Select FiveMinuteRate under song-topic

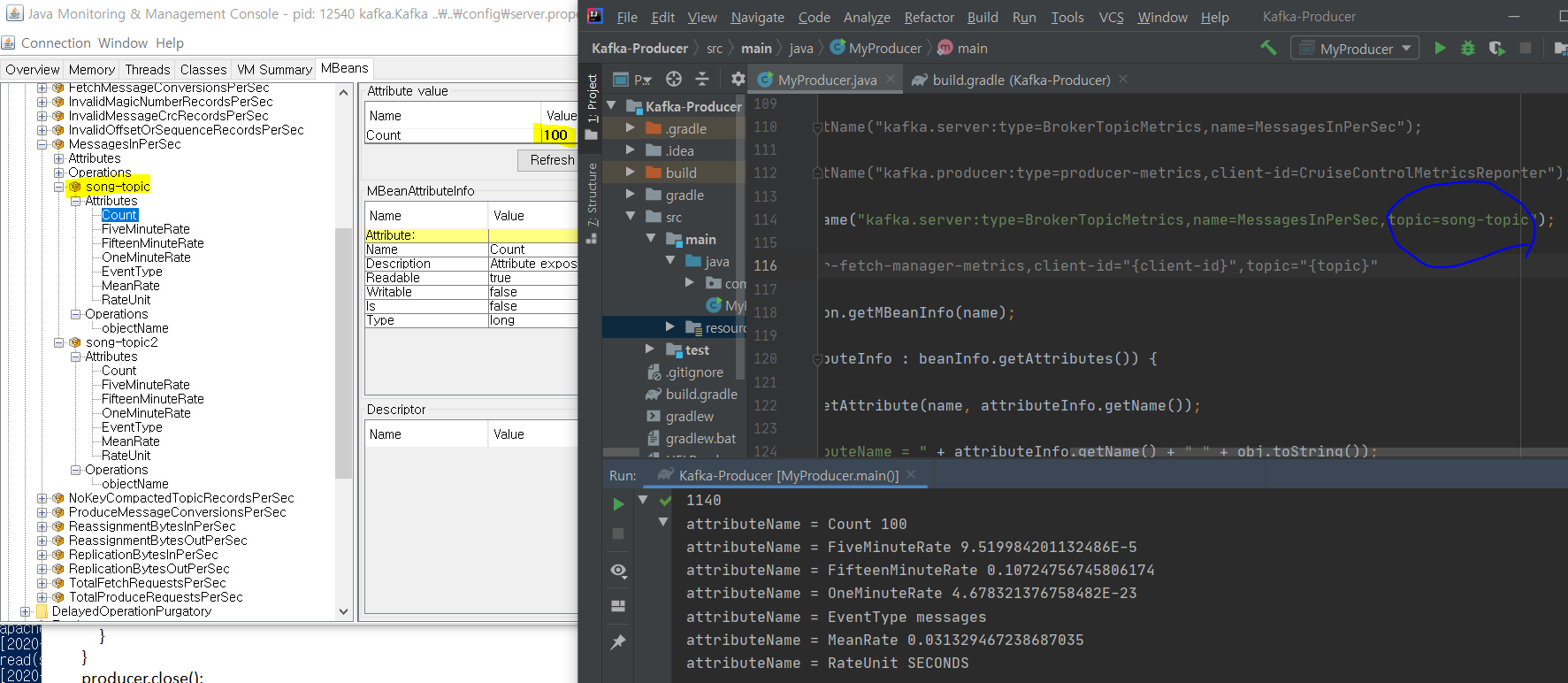[x=146, y=229]
